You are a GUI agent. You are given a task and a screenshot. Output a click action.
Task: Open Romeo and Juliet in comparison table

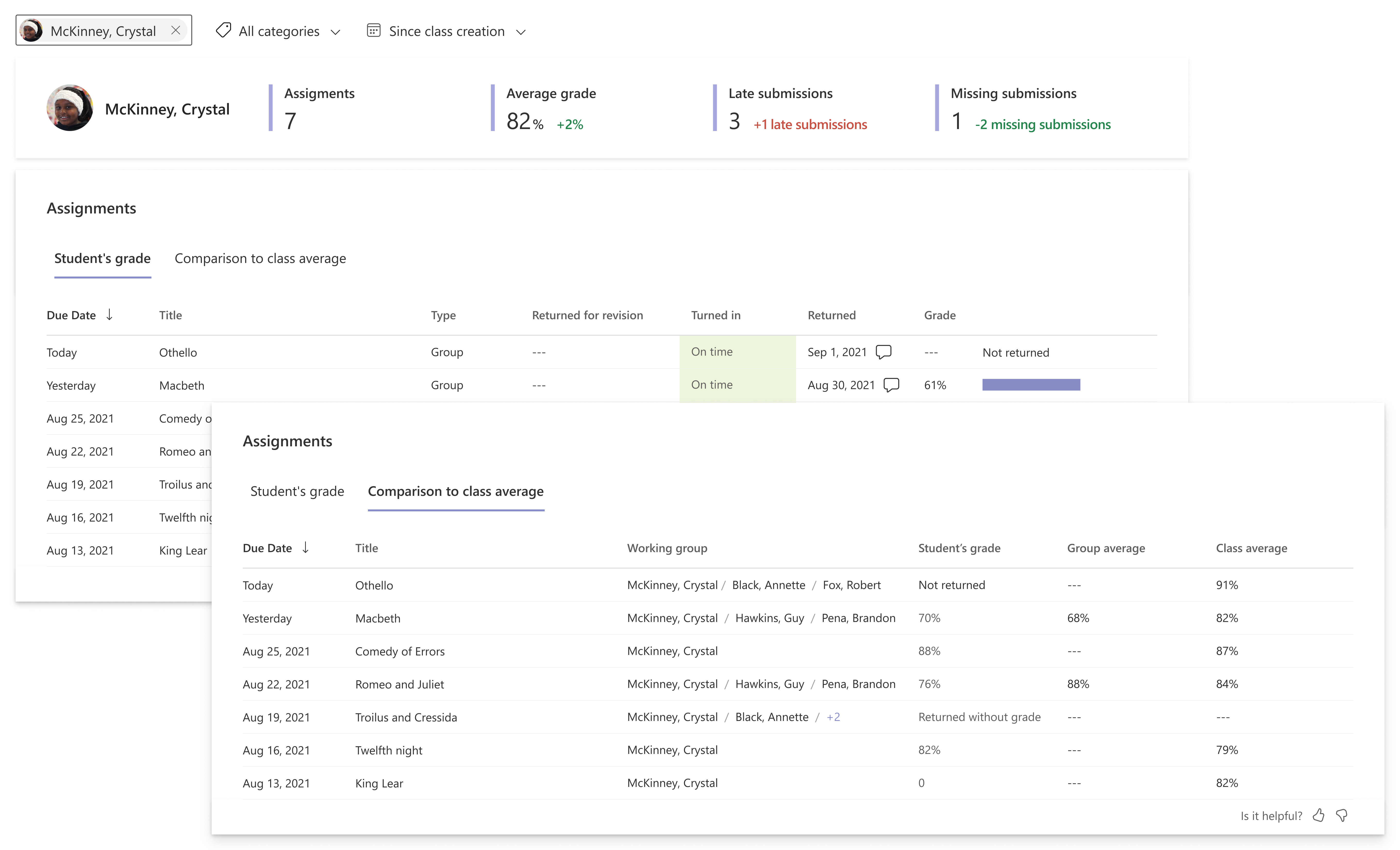point(400,684)
